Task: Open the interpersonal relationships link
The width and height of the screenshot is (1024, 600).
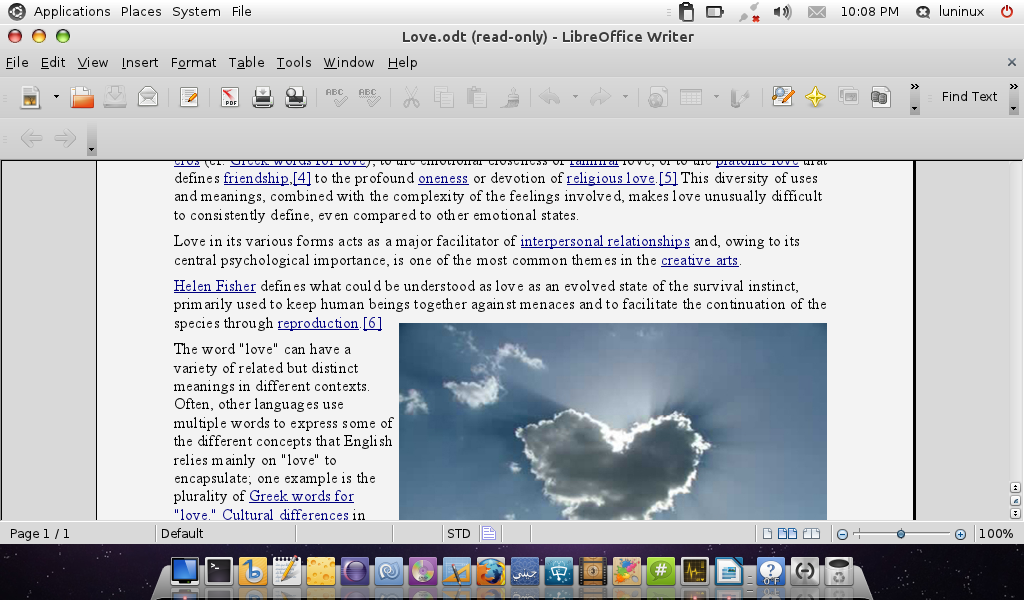Action: [x=604, y=241]
